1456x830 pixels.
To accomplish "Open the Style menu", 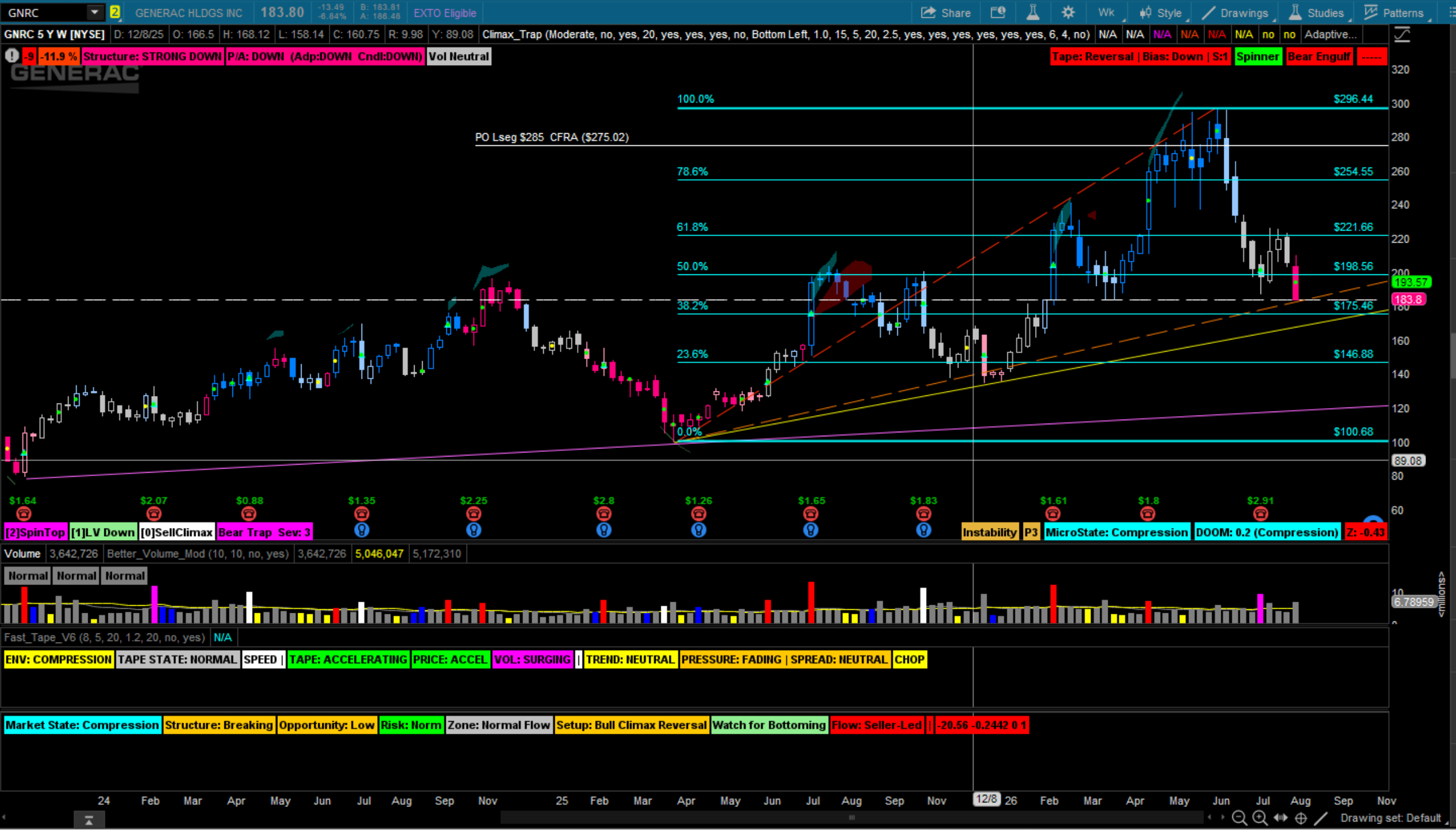I will pos(1162,13).
